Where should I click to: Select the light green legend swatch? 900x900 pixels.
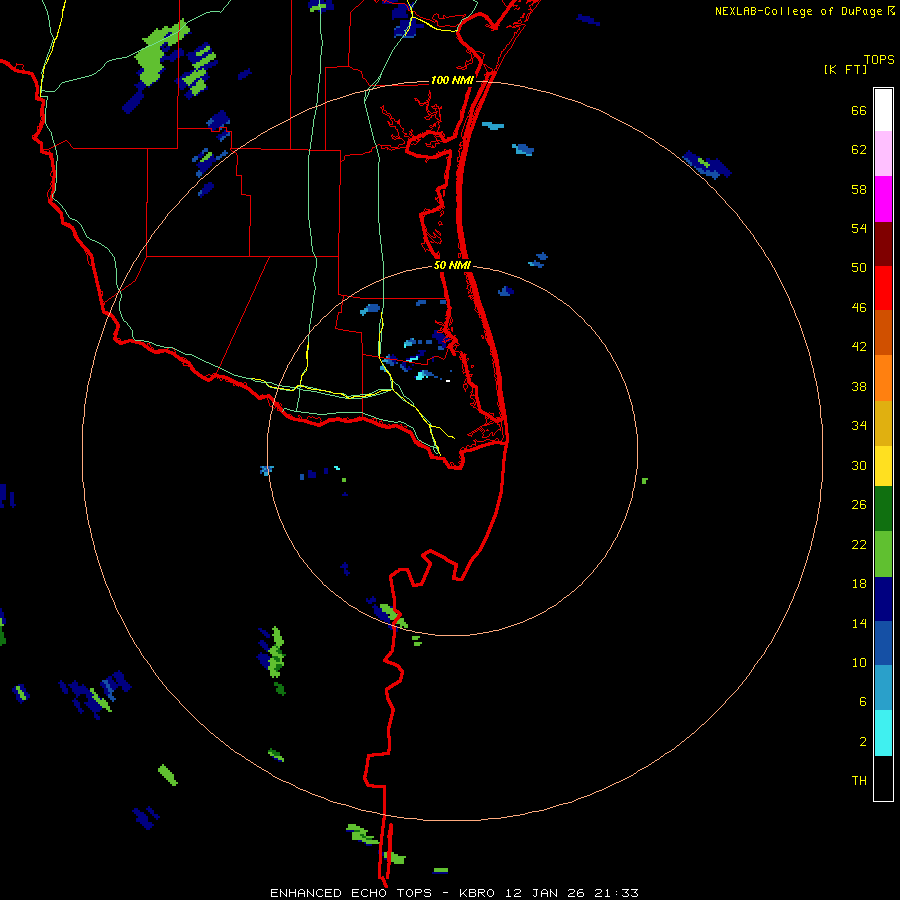[x=883, y=554]
